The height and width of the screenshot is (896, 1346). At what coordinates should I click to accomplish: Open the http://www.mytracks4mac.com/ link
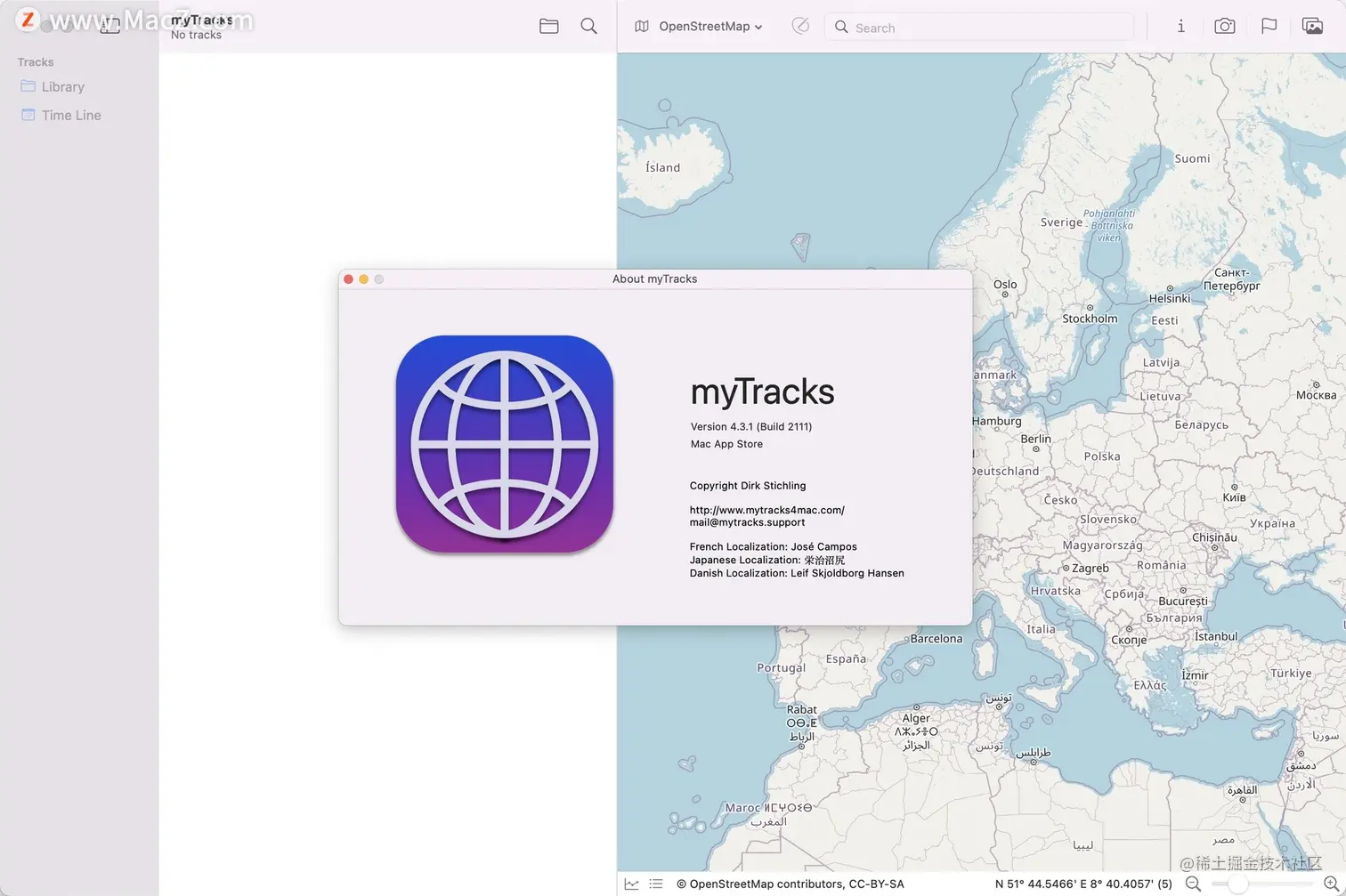click(767, 510)
